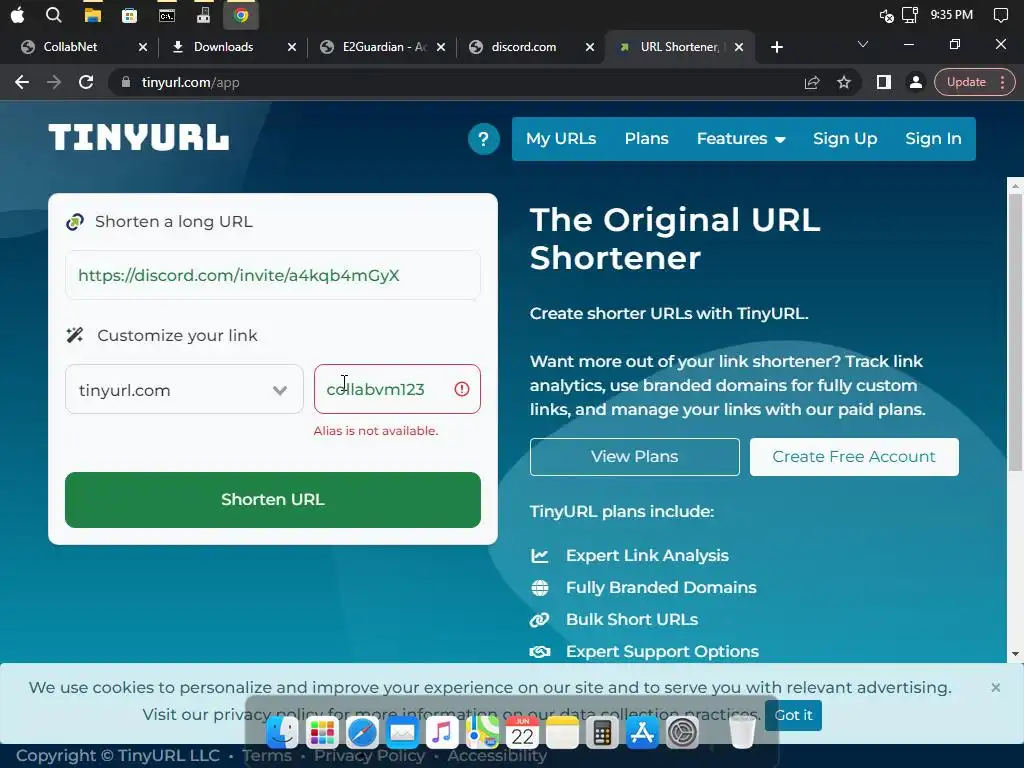The width and height of the screenshot is (1024, 768).
Task: Click the 9:35 PM clock
Action: click(x=952, y=14)
